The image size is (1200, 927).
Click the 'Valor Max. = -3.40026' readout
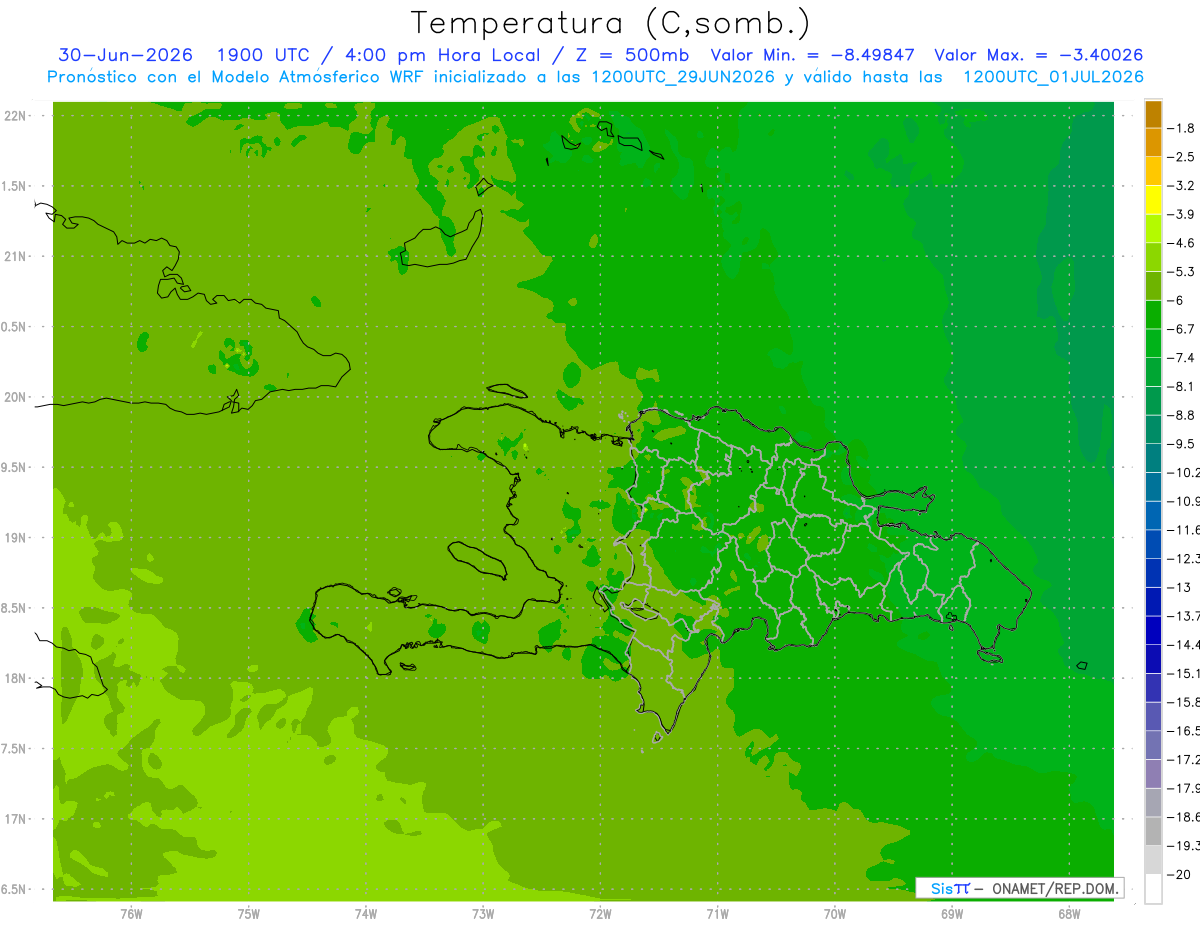pyautogui.click(x=1038, y=55)
